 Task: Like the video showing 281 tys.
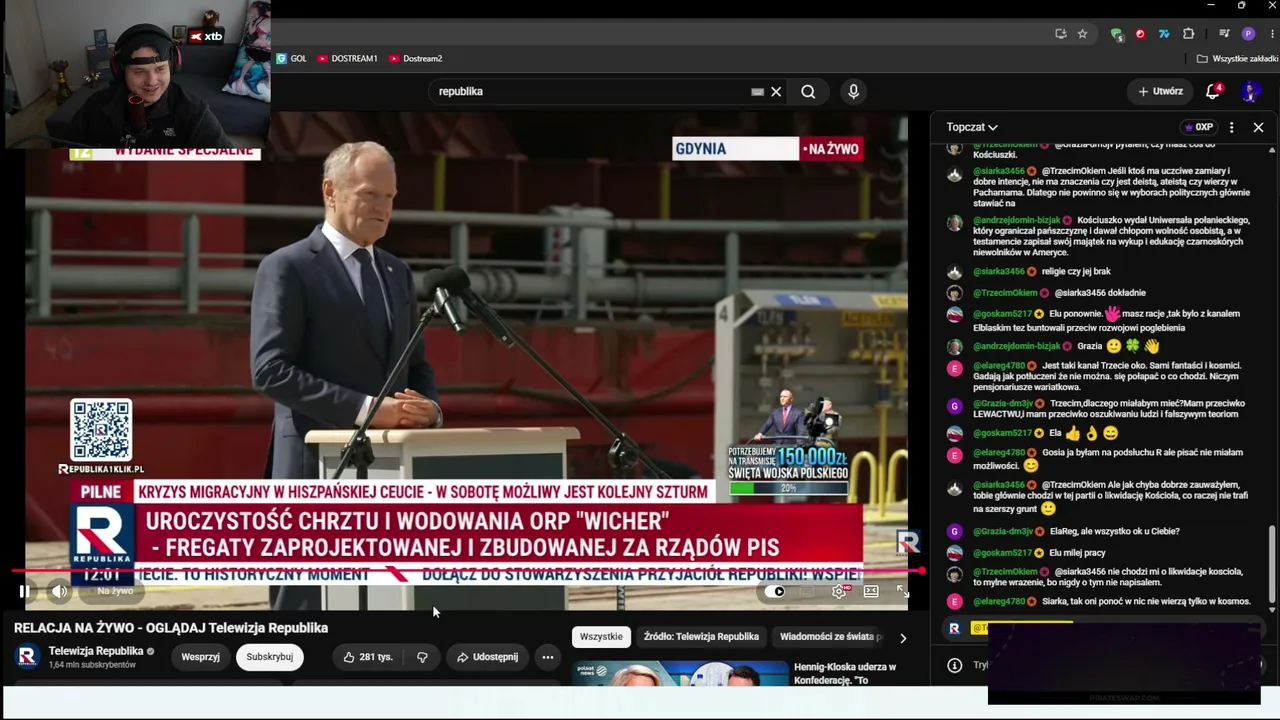point(367,657)
